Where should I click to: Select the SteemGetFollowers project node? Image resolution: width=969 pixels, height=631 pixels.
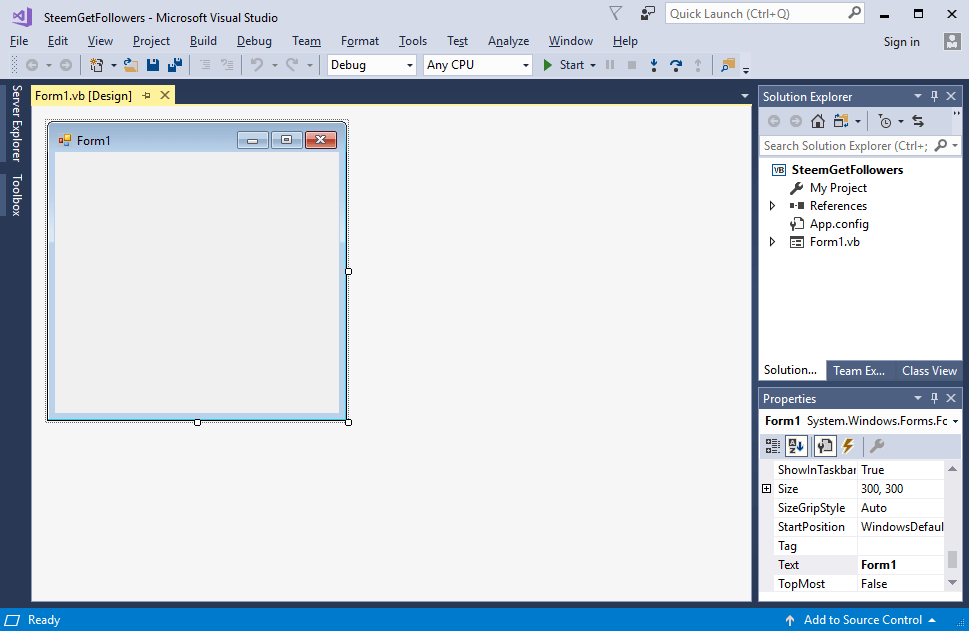point(847,170)
